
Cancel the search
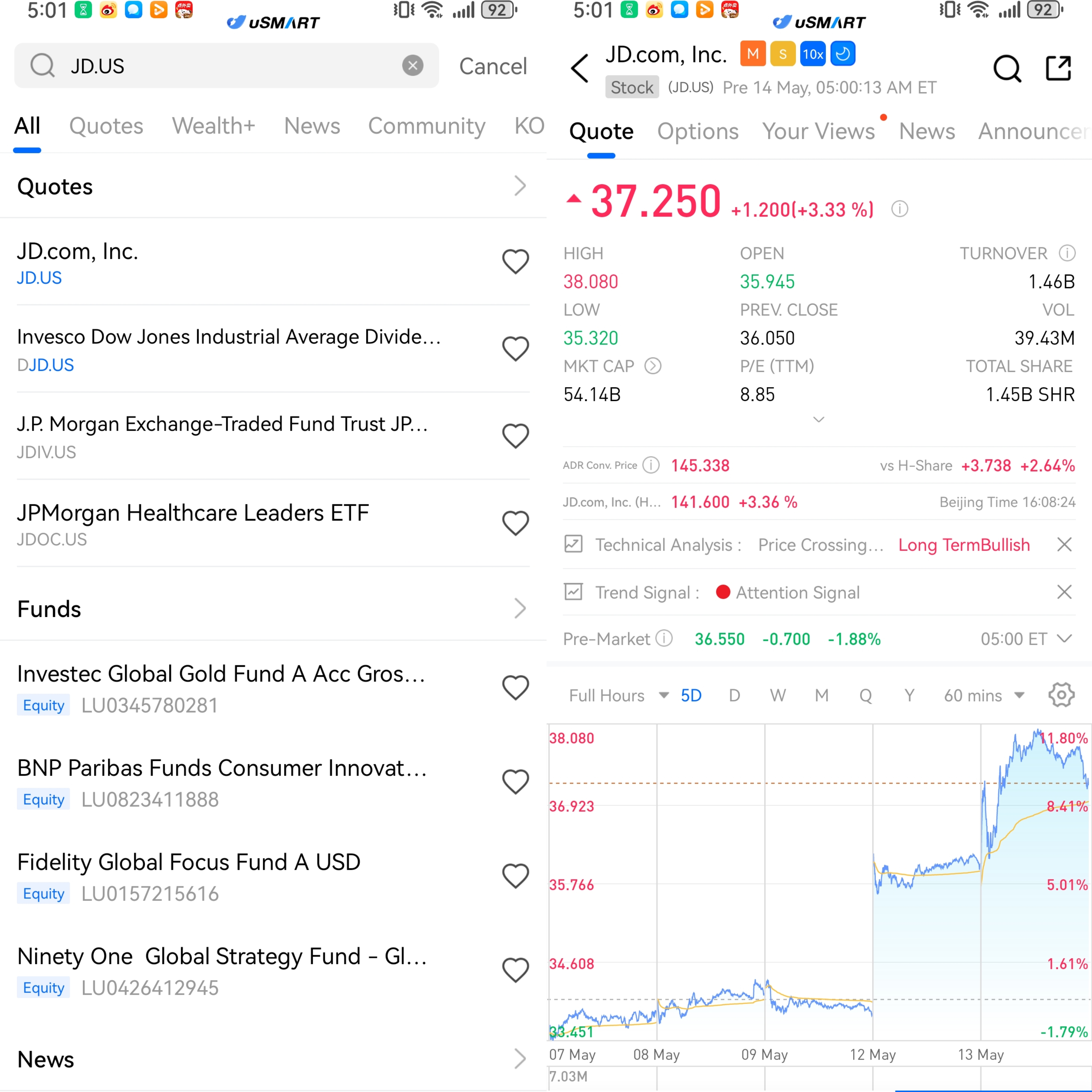tap(493, 66)
